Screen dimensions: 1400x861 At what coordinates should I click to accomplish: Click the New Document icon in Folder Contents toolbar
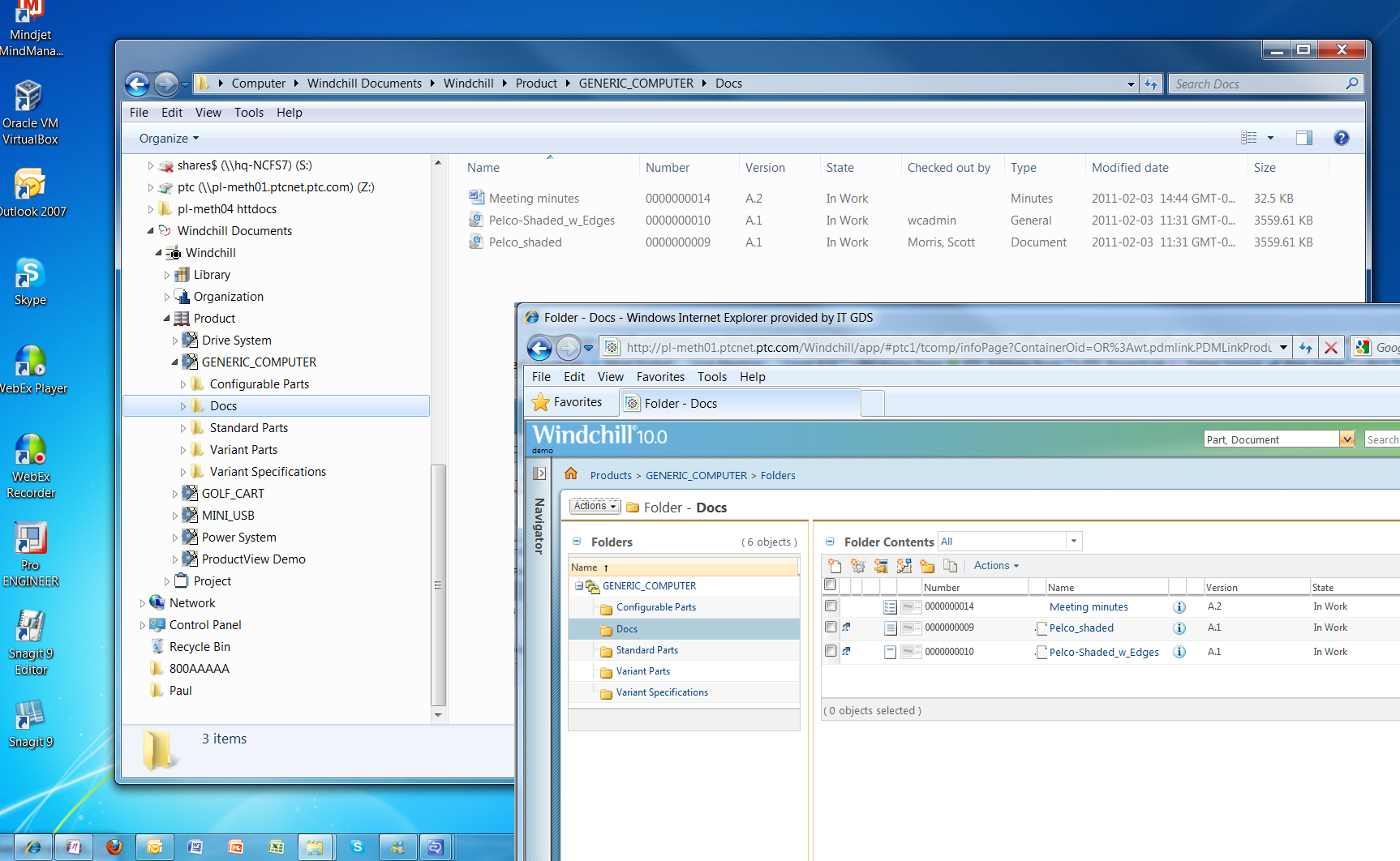[x=835, y=566]
